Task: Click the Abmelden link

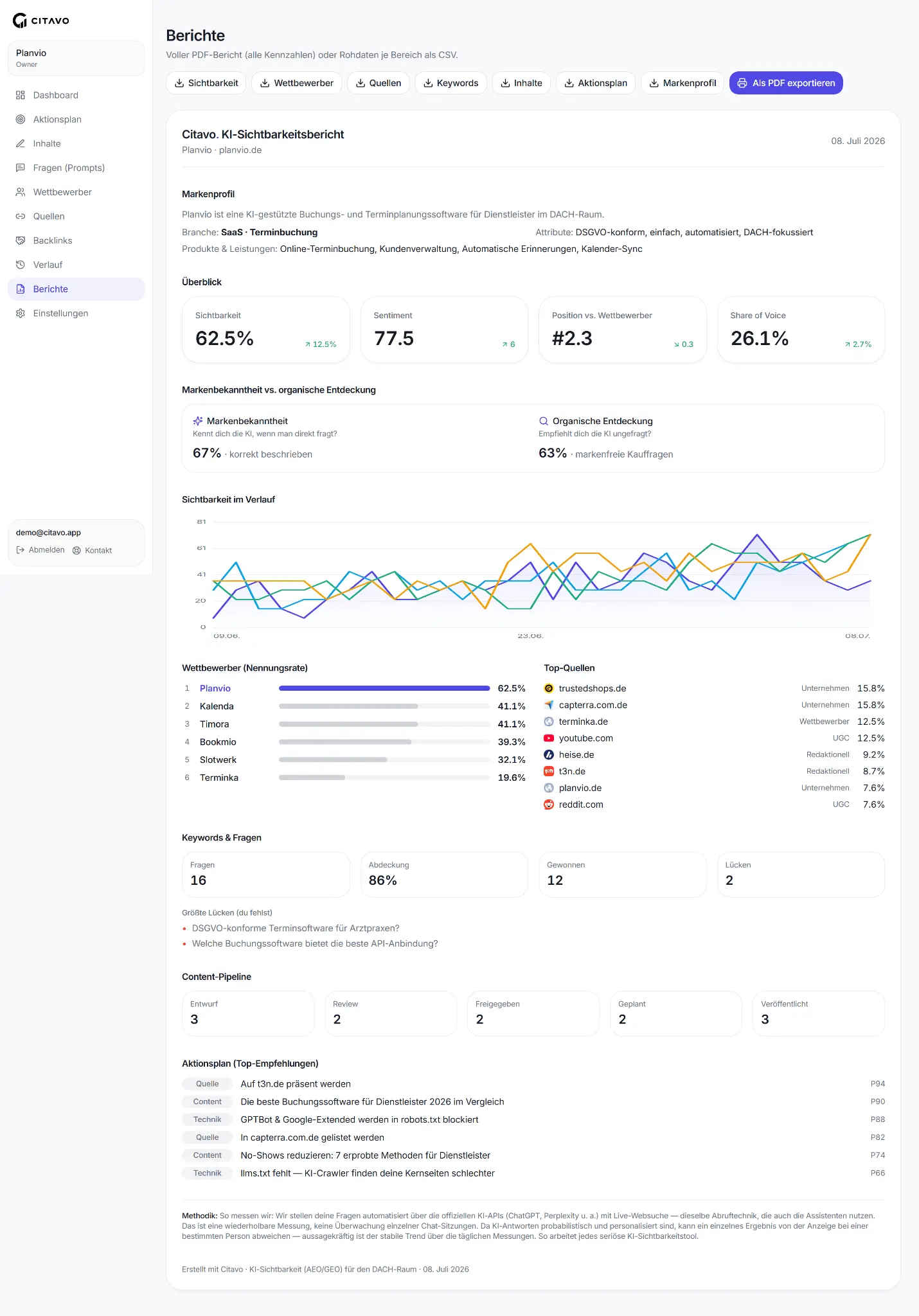Action: (40, 550)
